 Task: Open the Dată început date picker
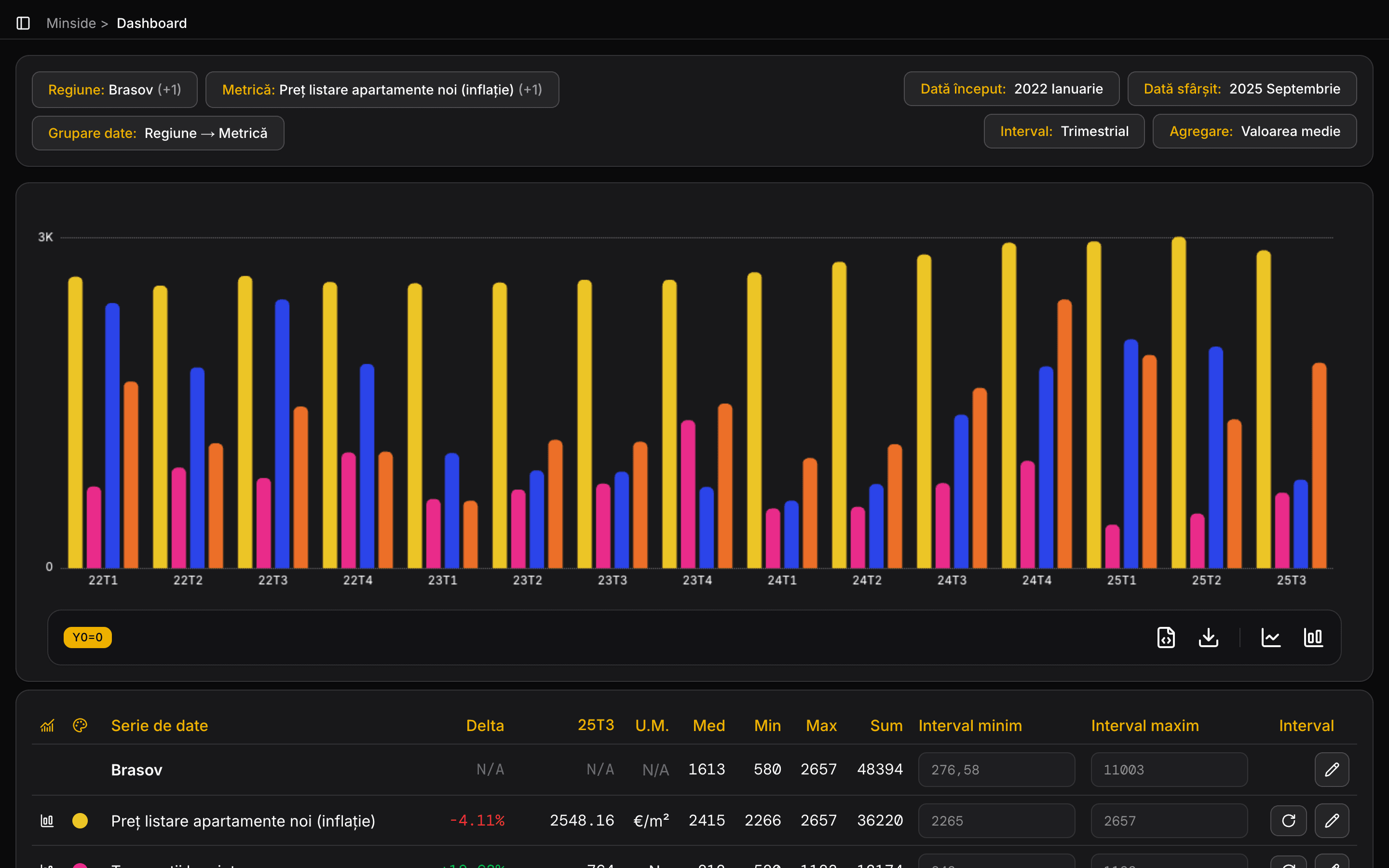coord(1011,89)
